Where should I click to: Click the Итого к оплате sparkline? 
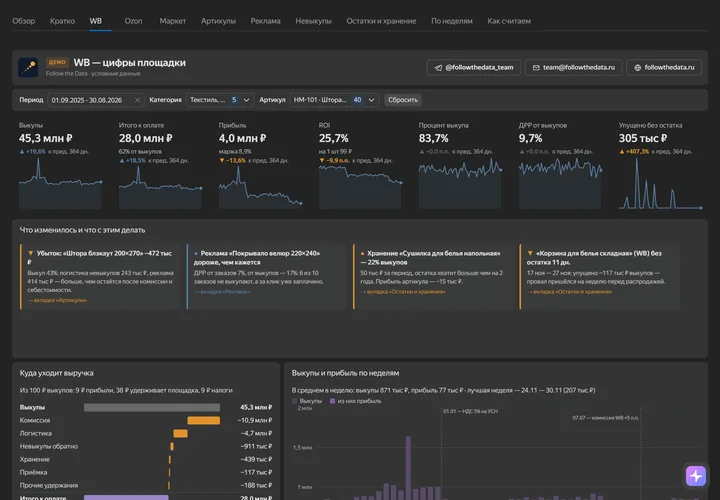pyautogui.click(x=160, y=187)
